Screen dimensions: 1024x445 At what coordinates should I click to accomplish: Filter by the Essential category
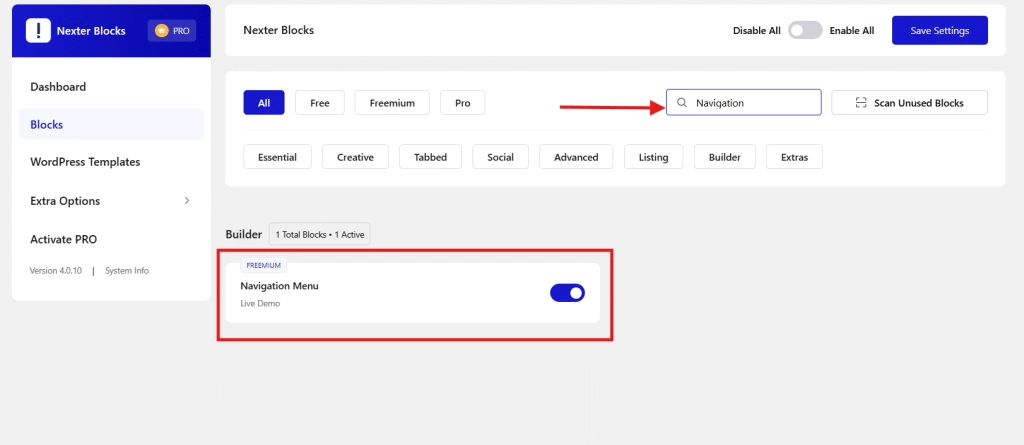pyautogui.click(x=277, y=157)
